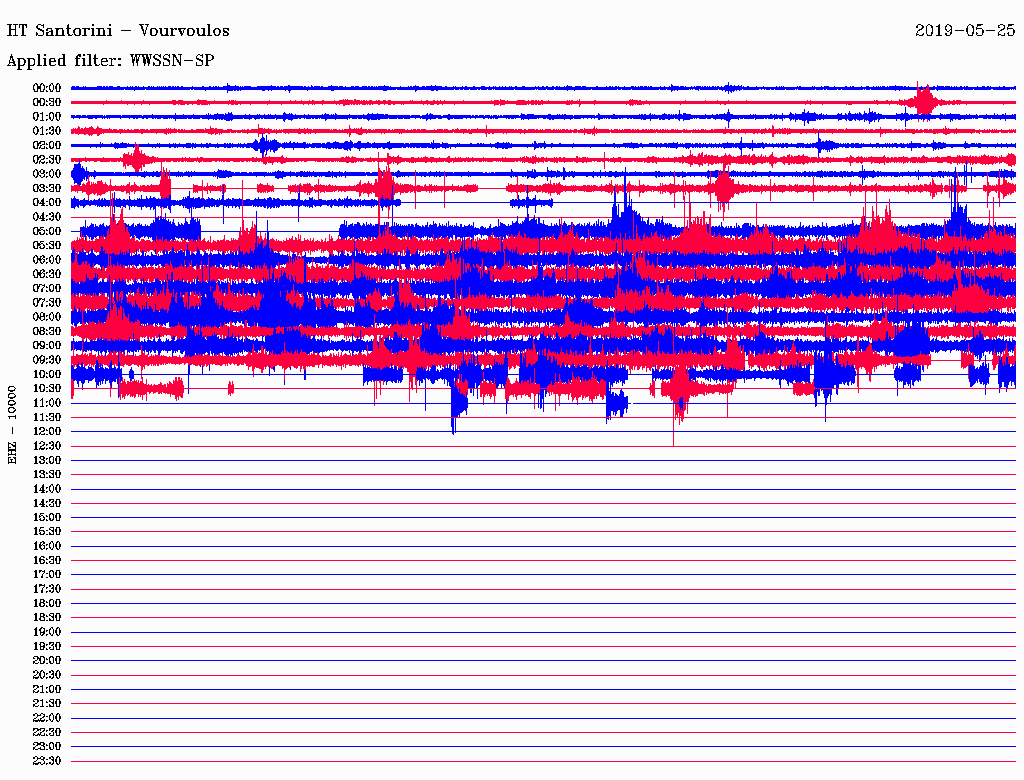Click the flat red 19:30 trace line
This screenshot has height=780, width=1024.
pyautogui.click(x=543, y=647)
